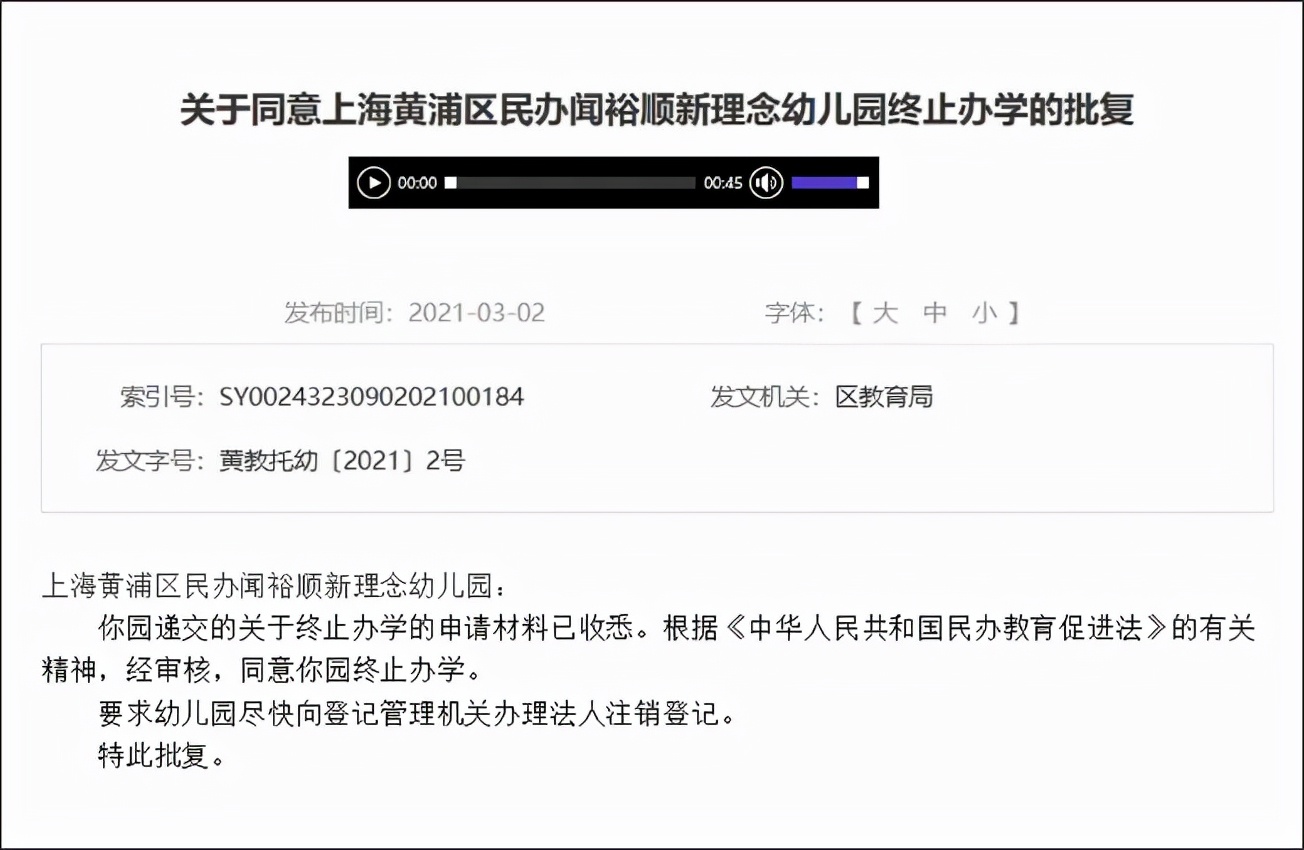Viewport: 1304px width, 850px height.
Task: Select 中 to set medium font size
Action: coord(935,312)
